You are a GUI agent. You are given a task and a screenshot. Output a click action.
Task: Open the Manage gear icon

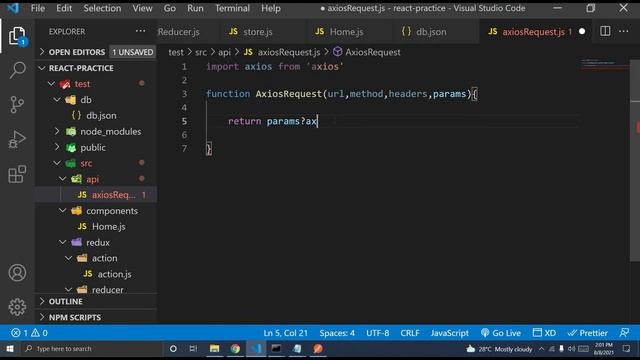pyautogui.click(x=17, y=307)
